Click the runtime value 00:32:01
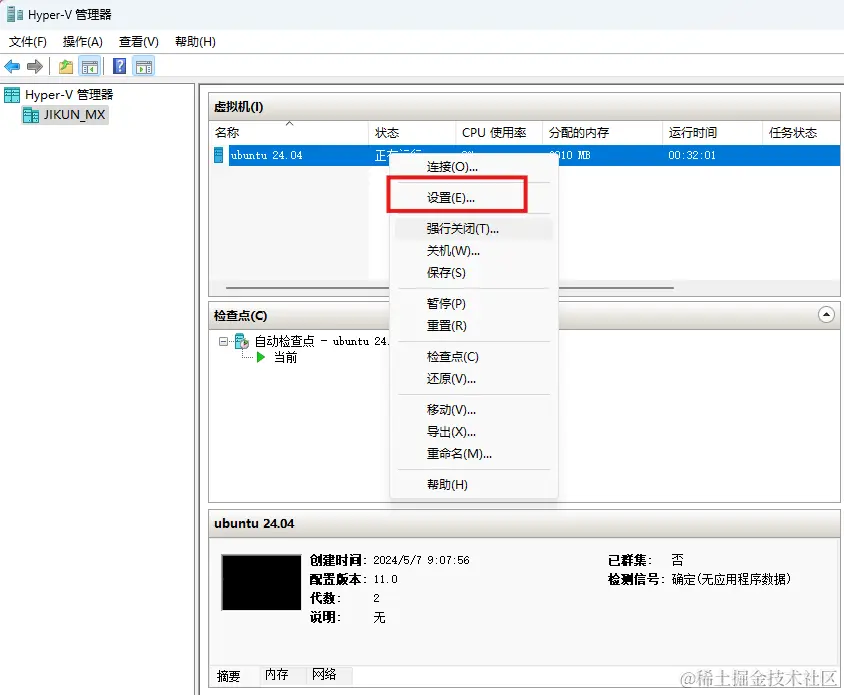Viewport: 844px width, 695px height. (x=692, y=155)
